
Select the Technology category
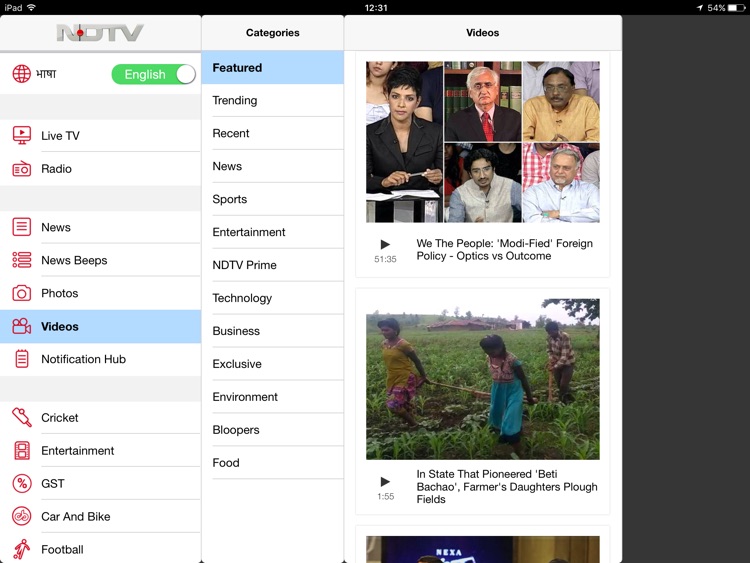273,298
